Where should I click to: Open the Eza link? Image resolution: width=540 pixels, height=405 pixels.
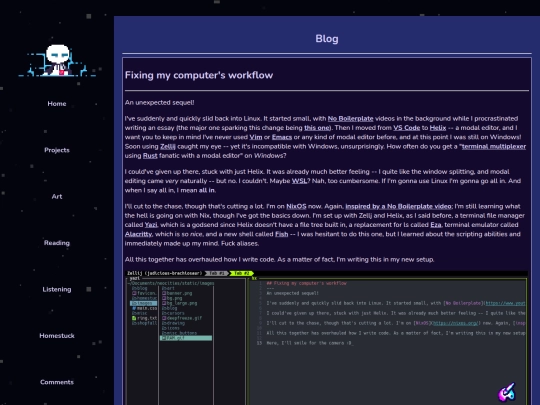tap(436, 225)
